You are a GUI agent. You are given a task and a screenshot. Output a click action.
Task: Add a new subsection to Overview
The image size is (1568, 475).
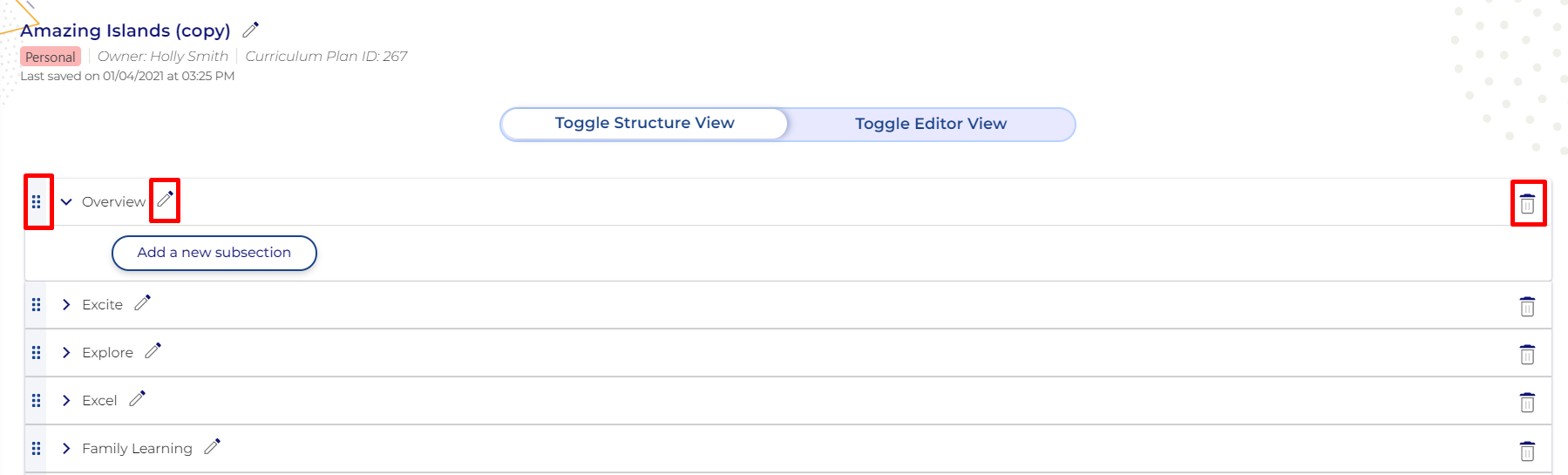[x=214, y=253]
